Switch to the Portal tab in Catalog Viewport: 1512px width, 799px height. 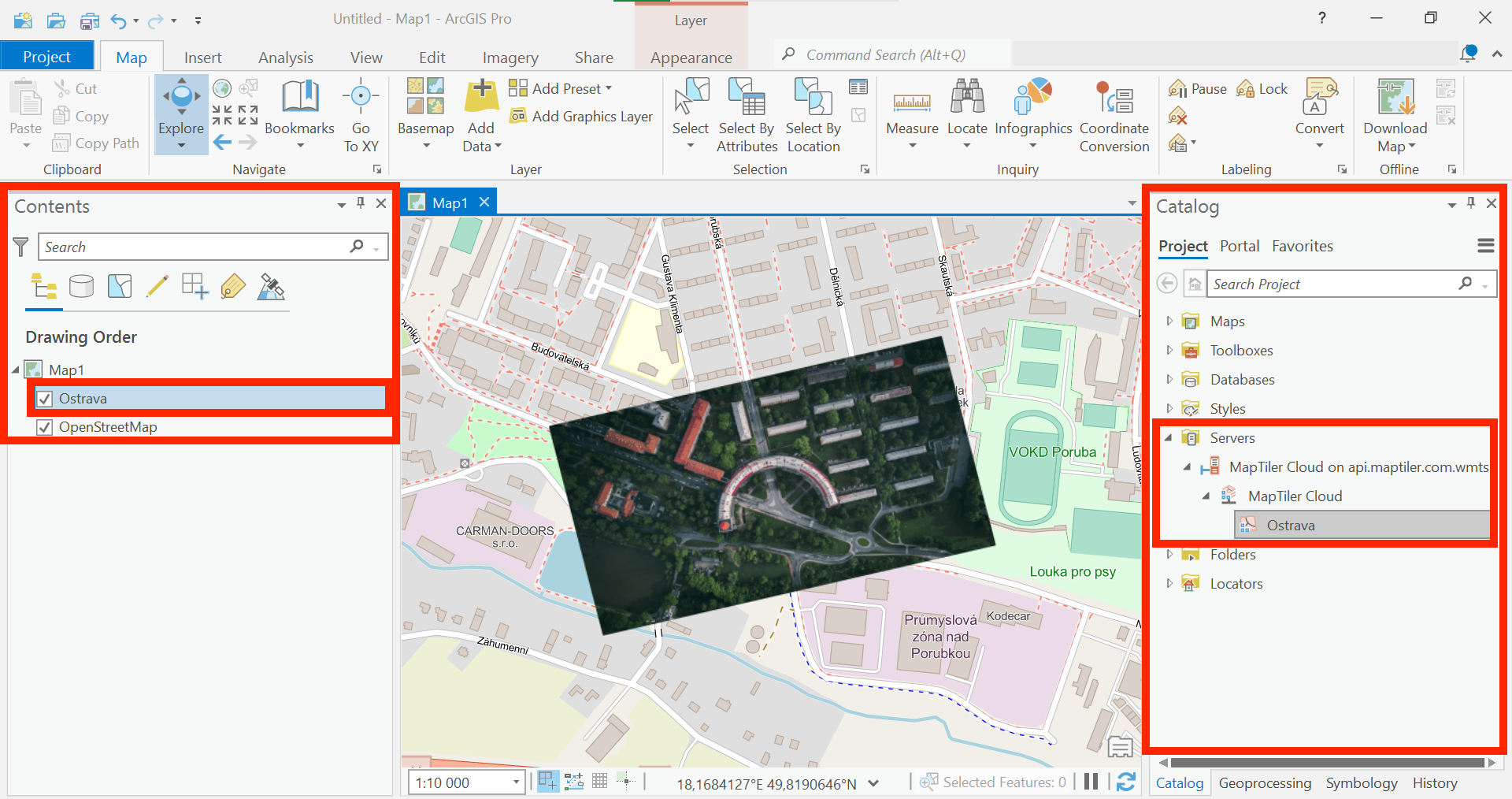point(1239,246)
